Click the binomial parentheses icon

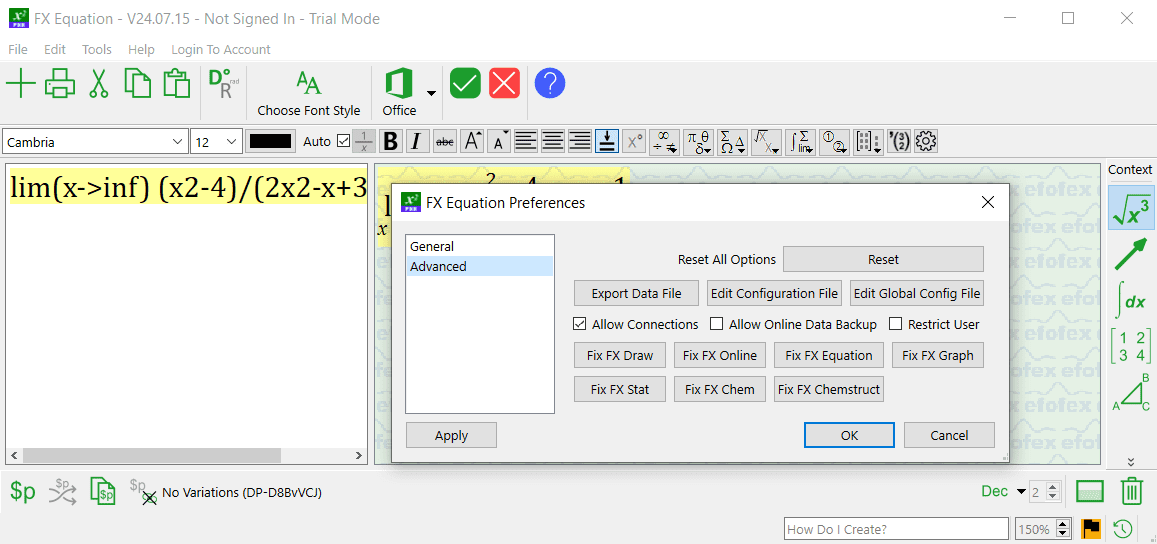(899, 141)
